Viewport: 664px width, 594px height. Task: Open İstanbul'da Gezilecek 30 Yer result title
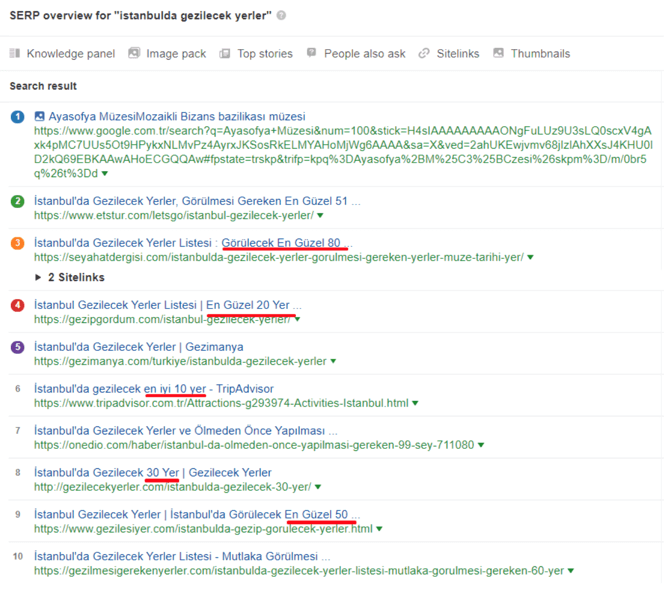[x=153, y=472]
